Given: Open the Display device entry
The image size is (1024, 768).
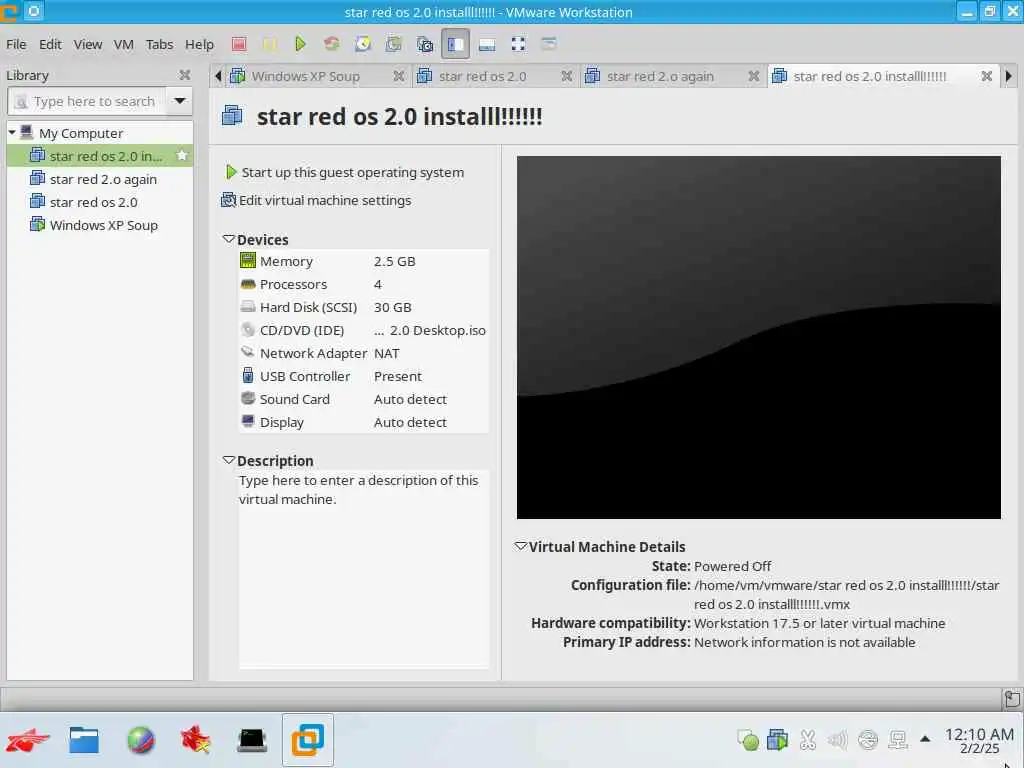Looking at the screenshot, I should point(363,423).
